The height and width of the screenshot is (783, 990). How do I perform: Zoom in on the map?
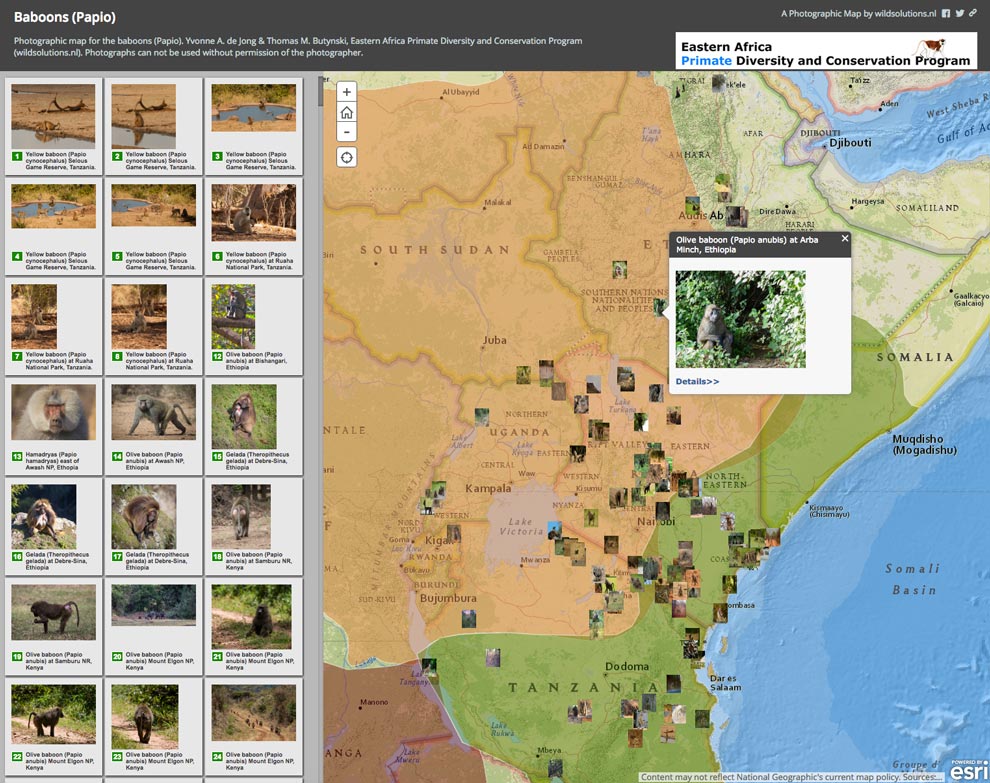(x=347, y=92)
